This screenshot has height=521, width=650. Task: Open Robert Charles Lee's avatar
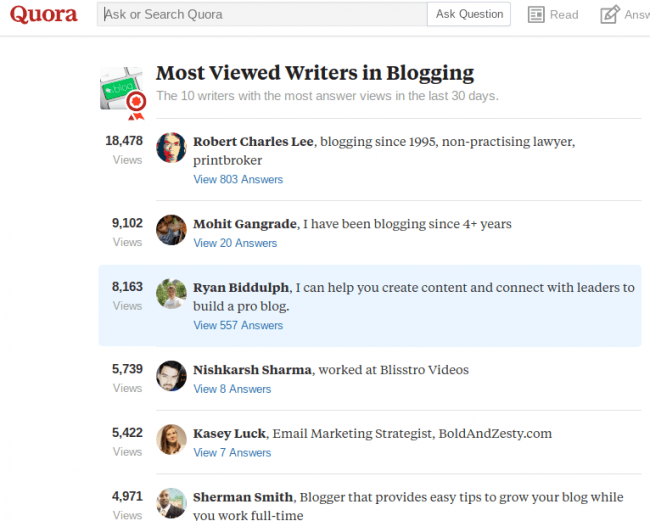171,148
